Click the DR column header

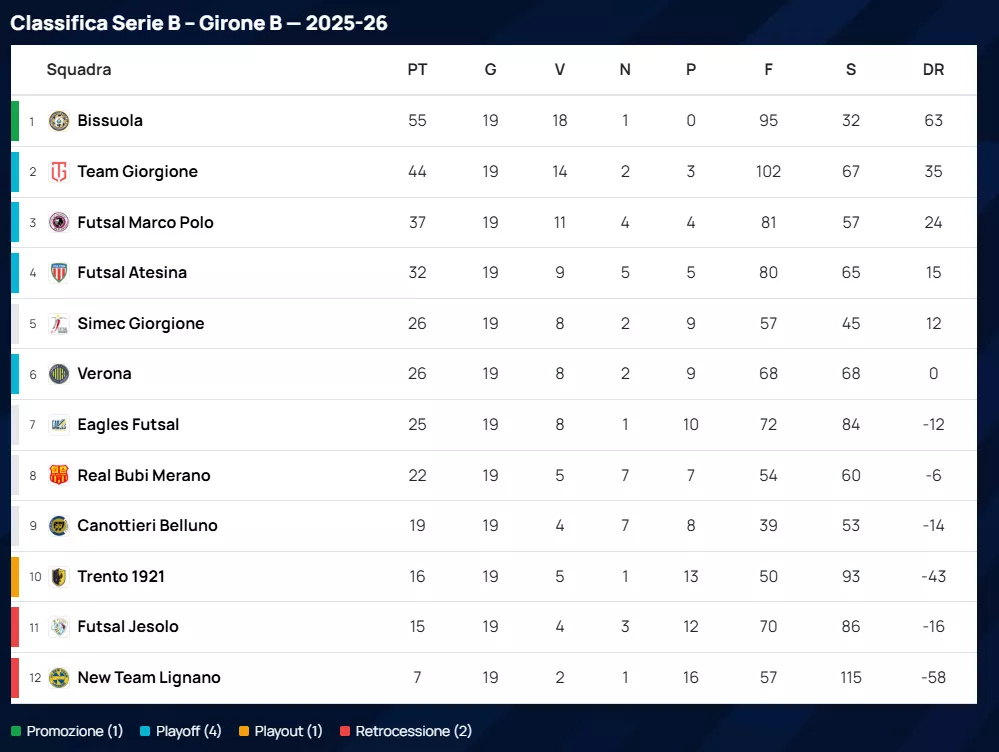click(933, 70)
